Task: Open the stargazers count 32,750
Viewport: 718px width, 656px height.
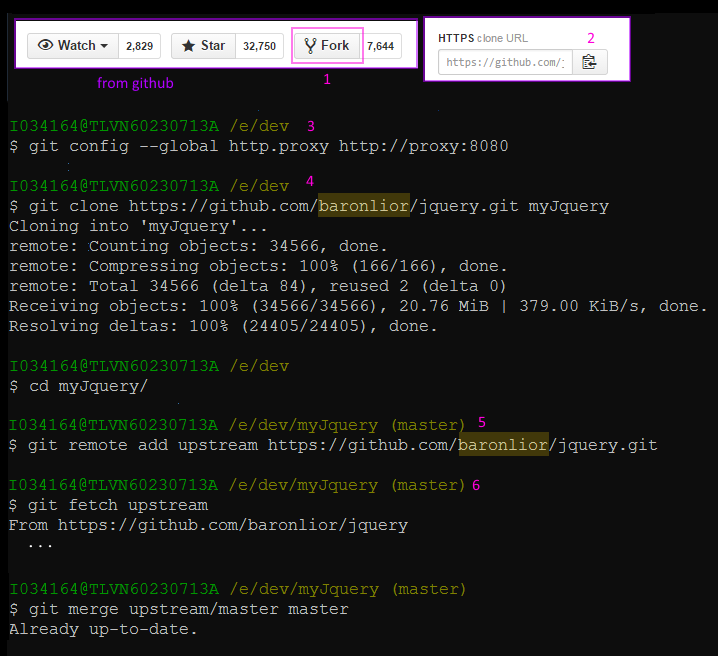Action: 259,46
